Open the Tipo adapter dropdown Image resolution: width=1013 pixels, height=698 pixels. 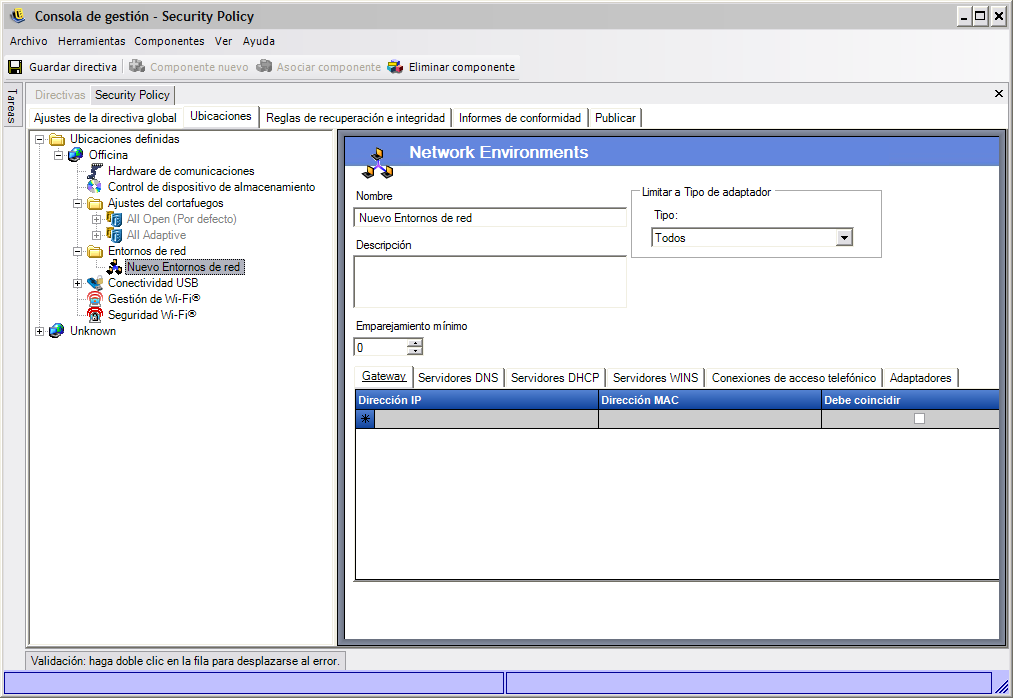[x=844, y=238]
